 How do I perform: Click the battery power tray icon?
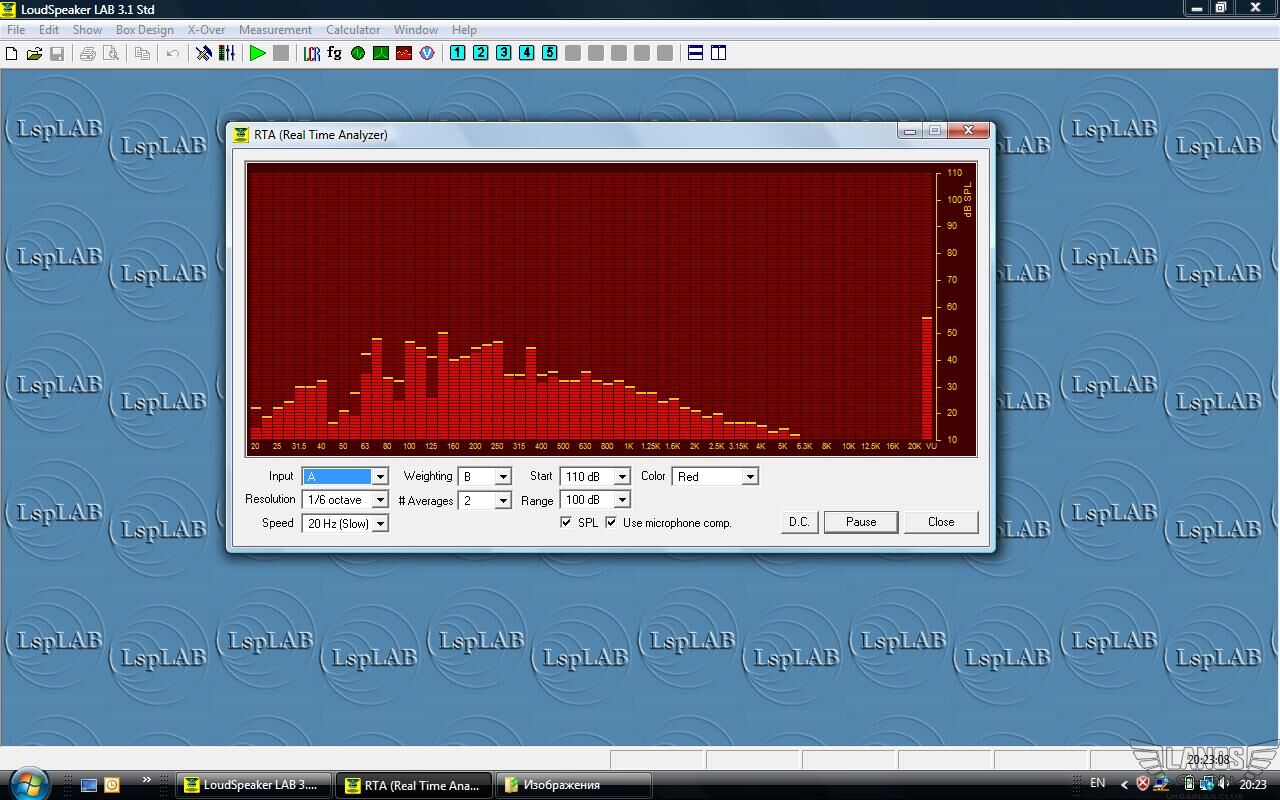coord(1188,784)
